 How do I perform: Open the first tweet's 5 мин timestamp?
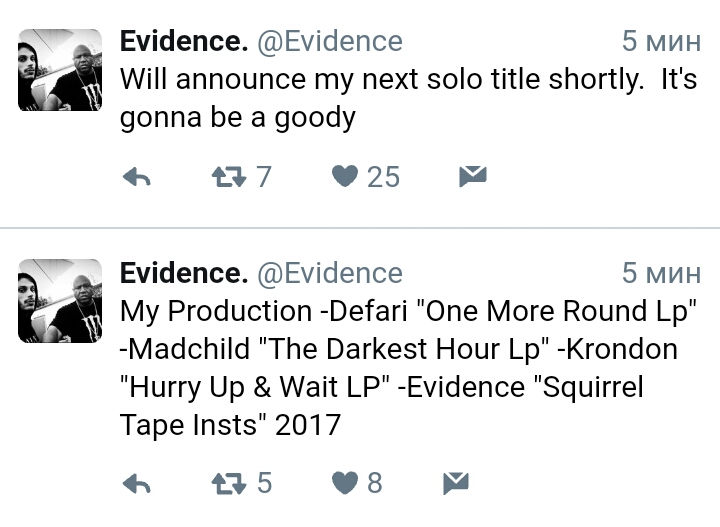coord(661,41)
